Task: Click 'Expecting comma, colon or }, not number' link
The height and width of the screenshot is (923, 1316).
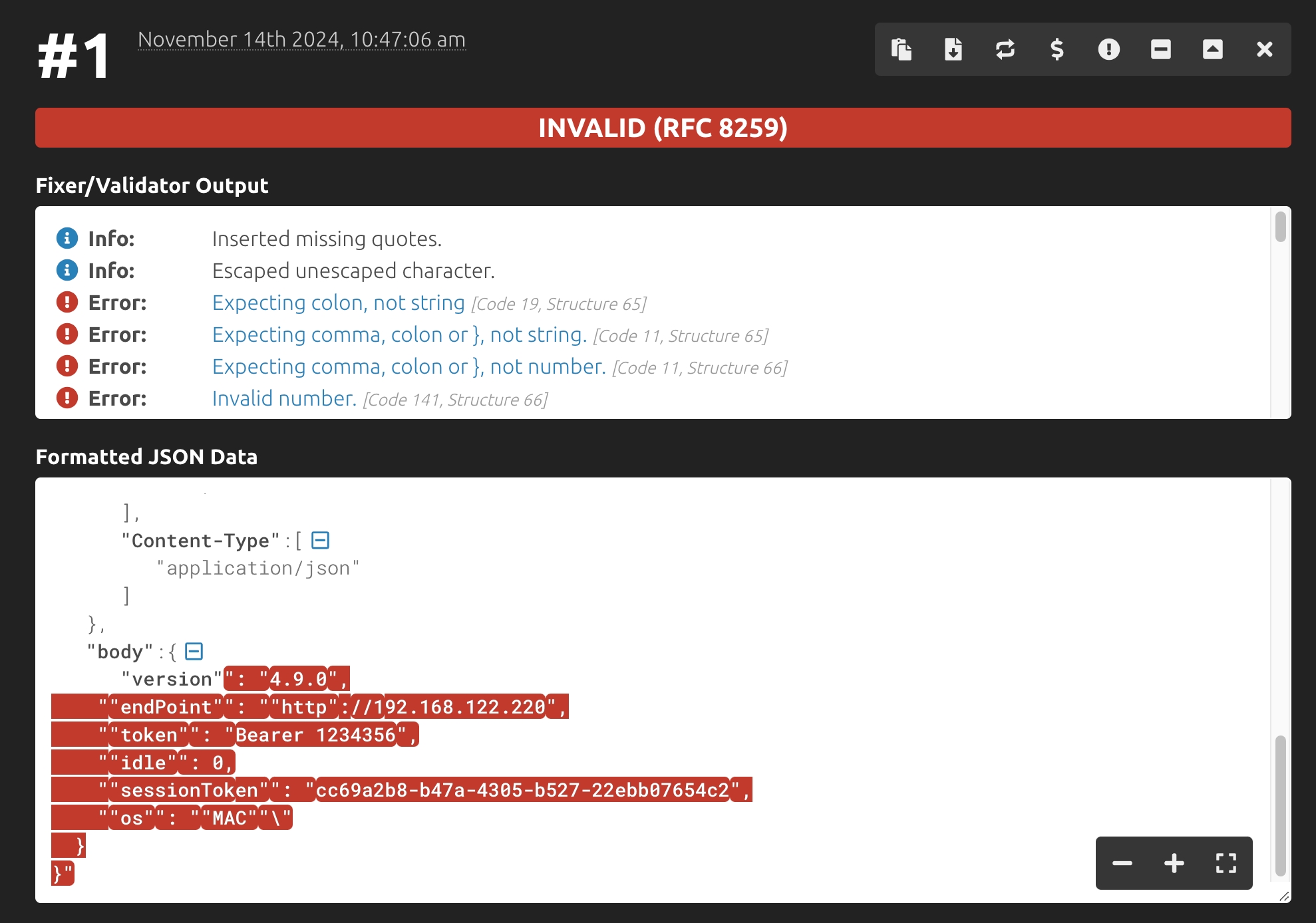Action: [409, 367]
